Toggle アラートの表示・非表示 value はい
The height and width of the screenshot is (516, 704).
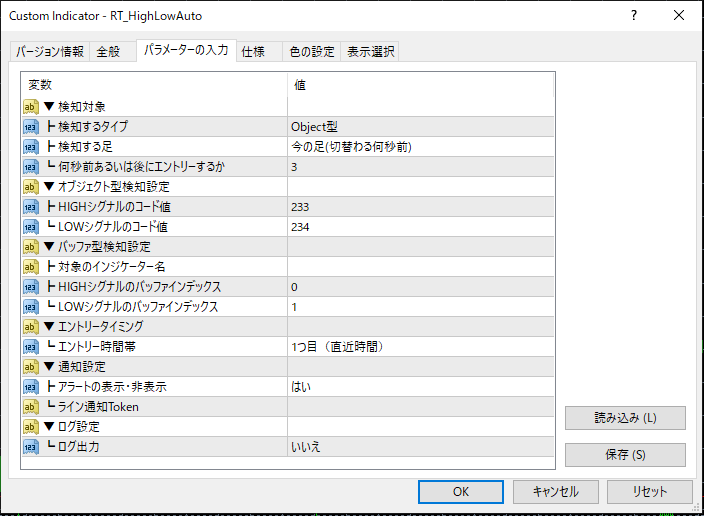point(420,386)
